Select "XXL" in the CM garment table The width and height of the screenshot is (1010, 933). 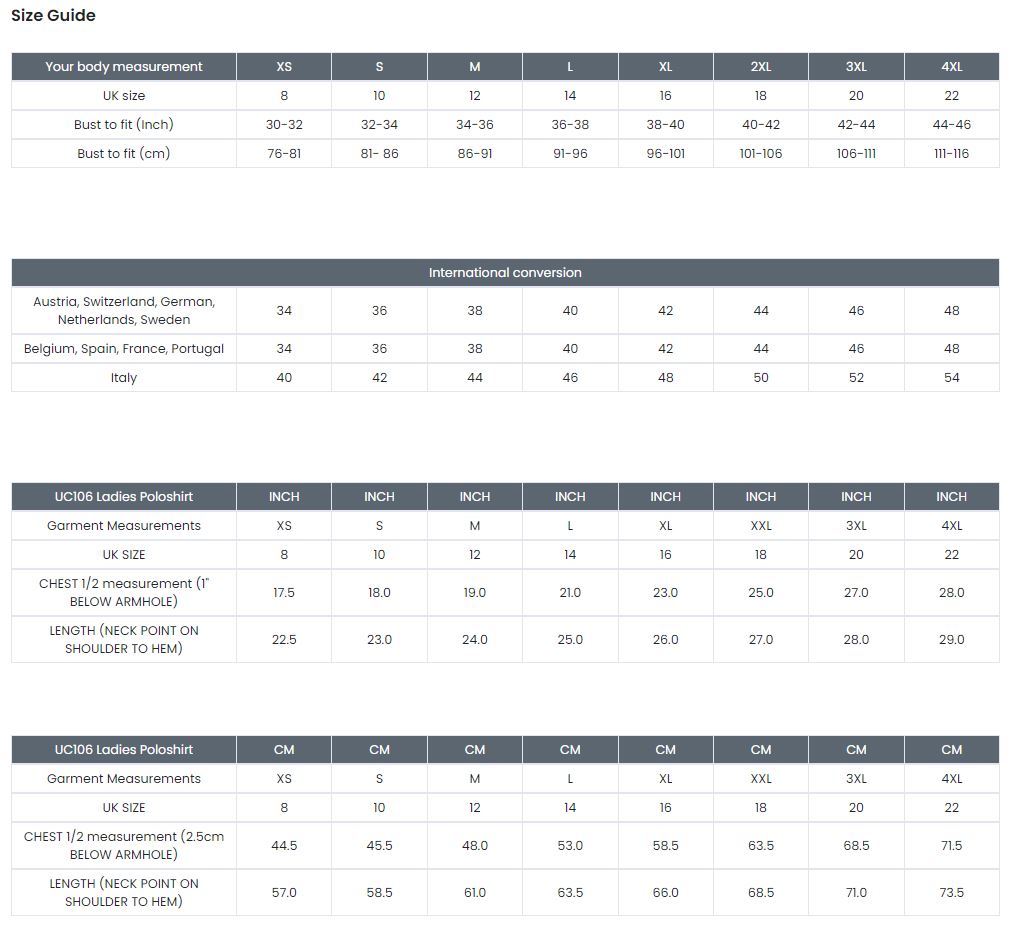pyautogui.click(x=761, y=778)
